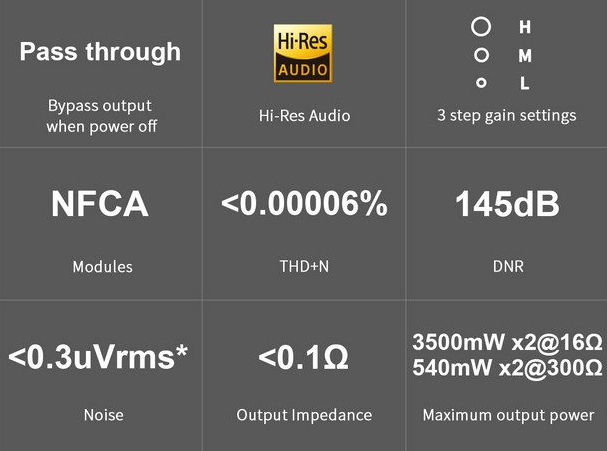
Task: Click the Hi-Res Audio gold logo
Action: [303, 53]
